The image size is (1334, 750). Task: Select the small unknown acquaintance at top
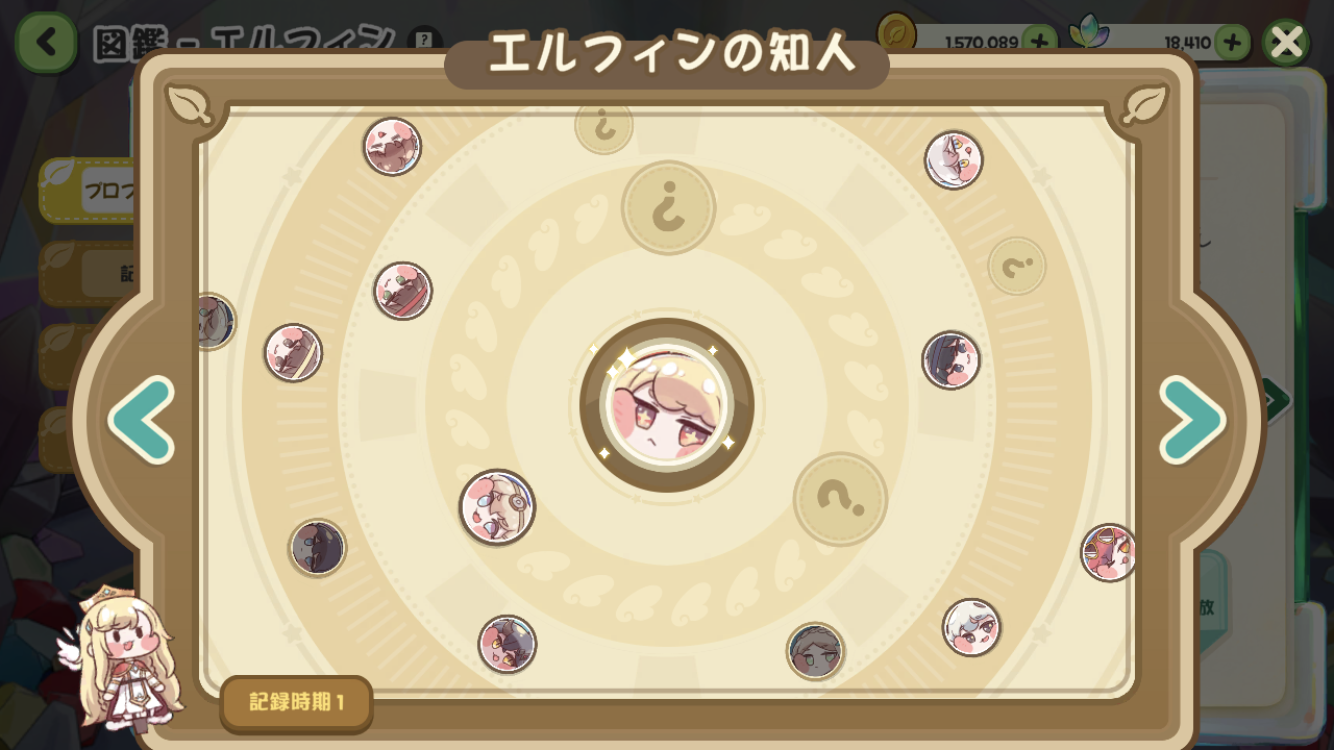[604, 127]
